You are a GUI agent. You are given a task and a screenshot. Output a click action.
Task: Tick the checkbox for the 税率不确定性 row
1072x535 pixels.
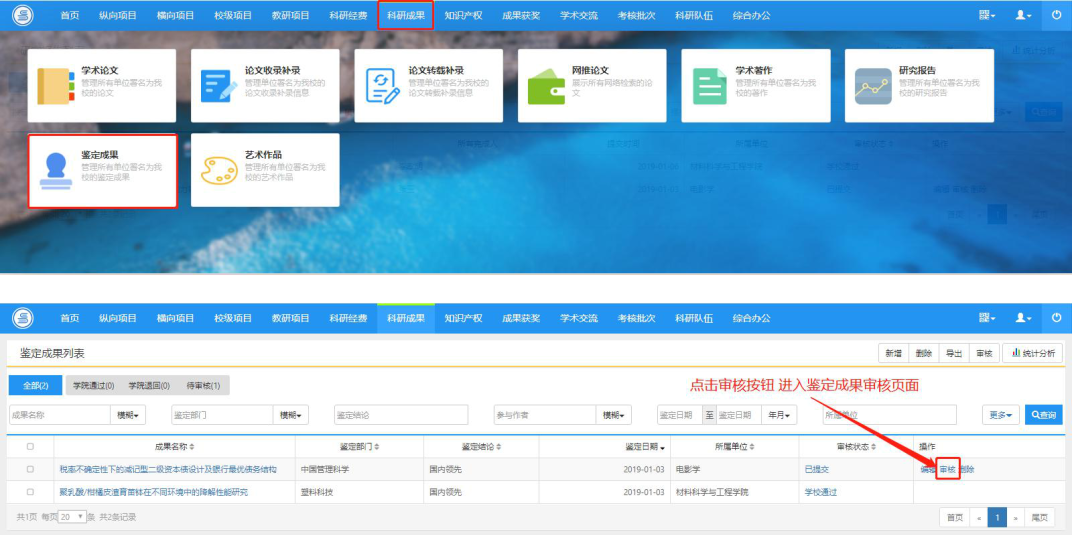click(30, 469)
